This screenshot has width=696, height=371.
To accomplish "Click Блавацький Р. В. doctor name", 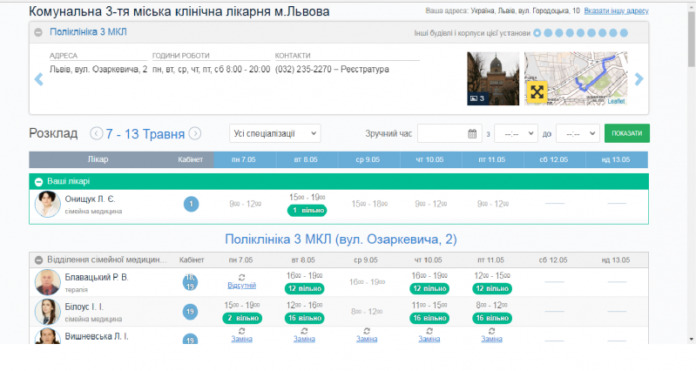I will click(96, 277).
